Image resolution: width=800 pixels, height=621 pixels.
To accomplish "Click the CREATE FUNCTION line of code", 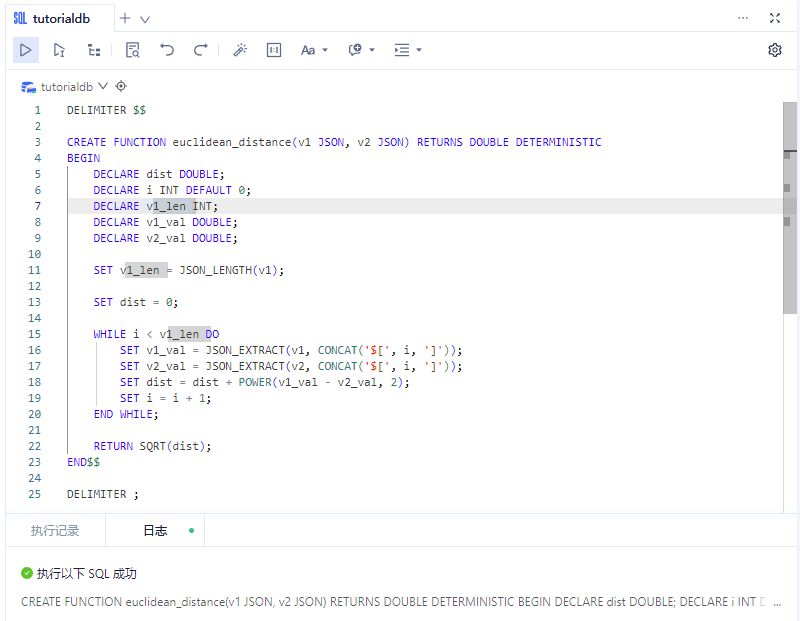I will [x=334, y=142].
